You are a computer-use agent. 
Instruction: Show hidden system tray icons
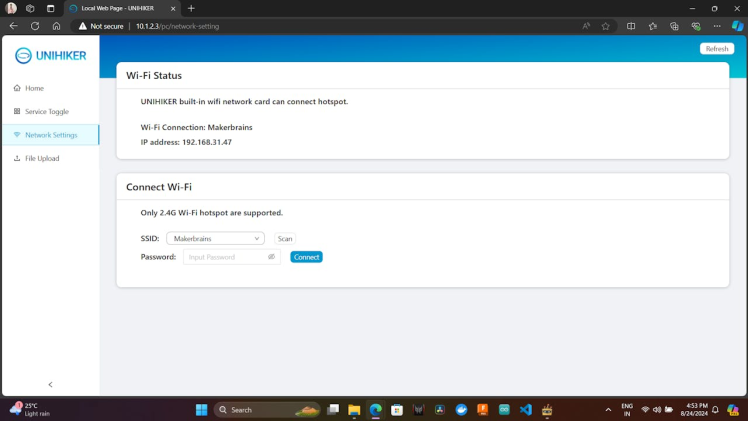pyautogui.click(x=608, y=410)
